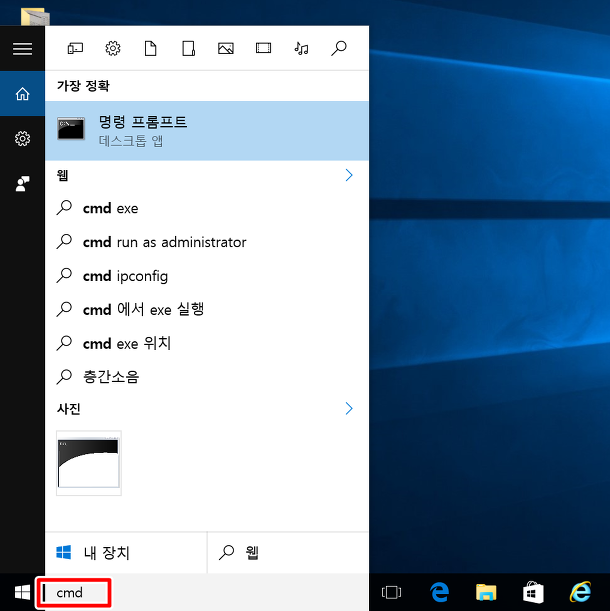Filter results by Settings gear icon
The image size is (610, 611).
pos(113,48)
